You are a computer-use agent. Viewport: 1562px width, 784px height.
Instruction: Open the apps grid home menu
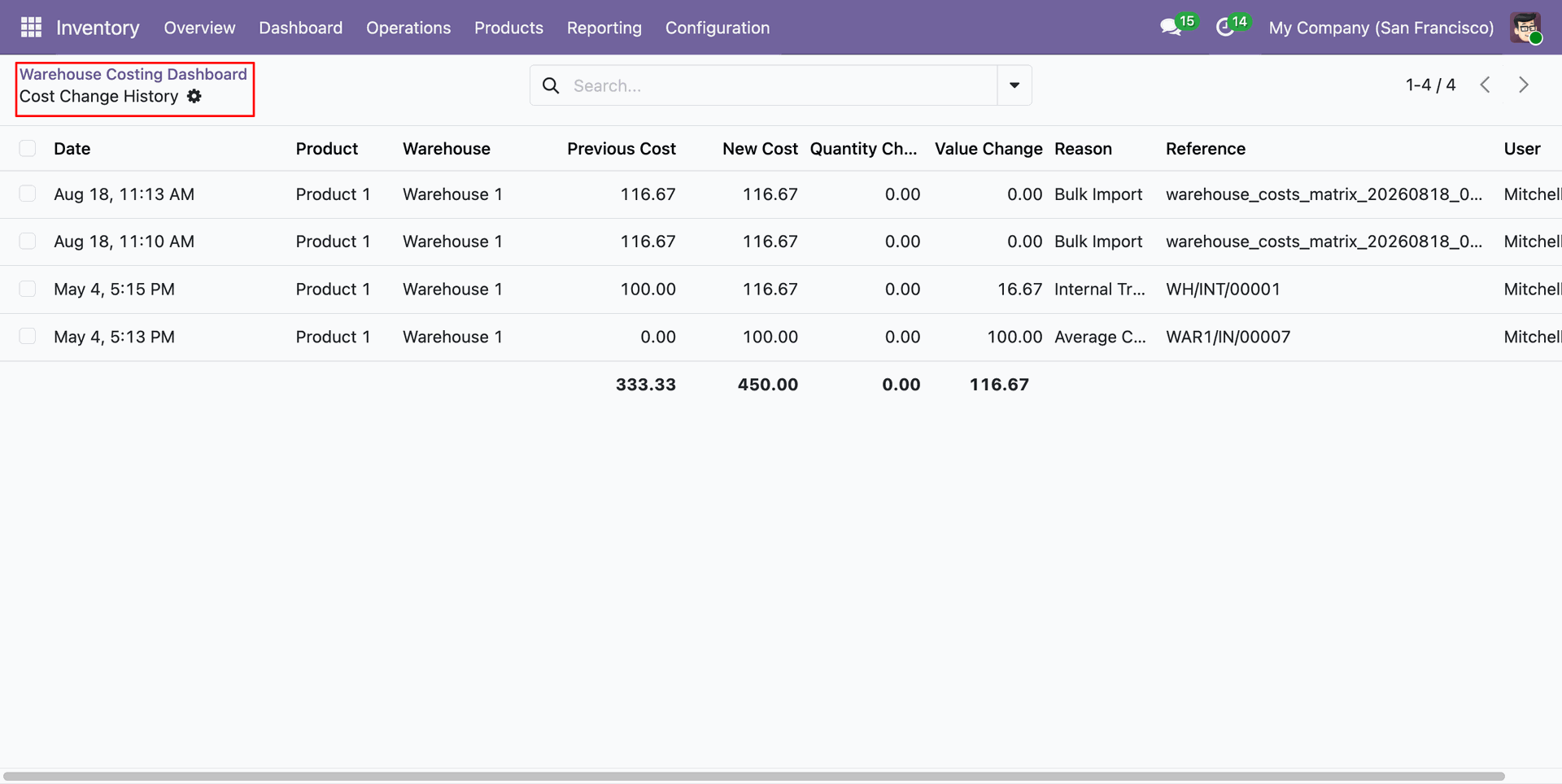(x=31, y=28)
